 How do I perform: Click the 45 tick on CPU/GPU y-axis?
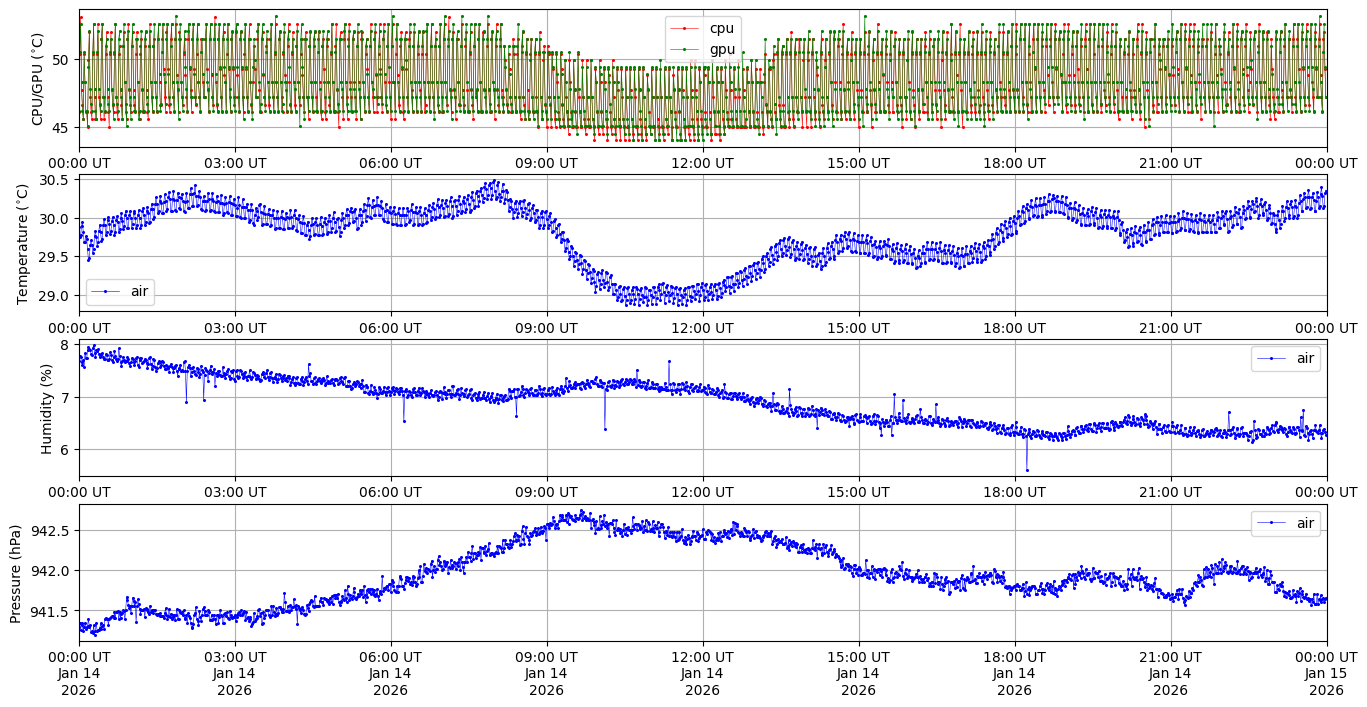59,127
